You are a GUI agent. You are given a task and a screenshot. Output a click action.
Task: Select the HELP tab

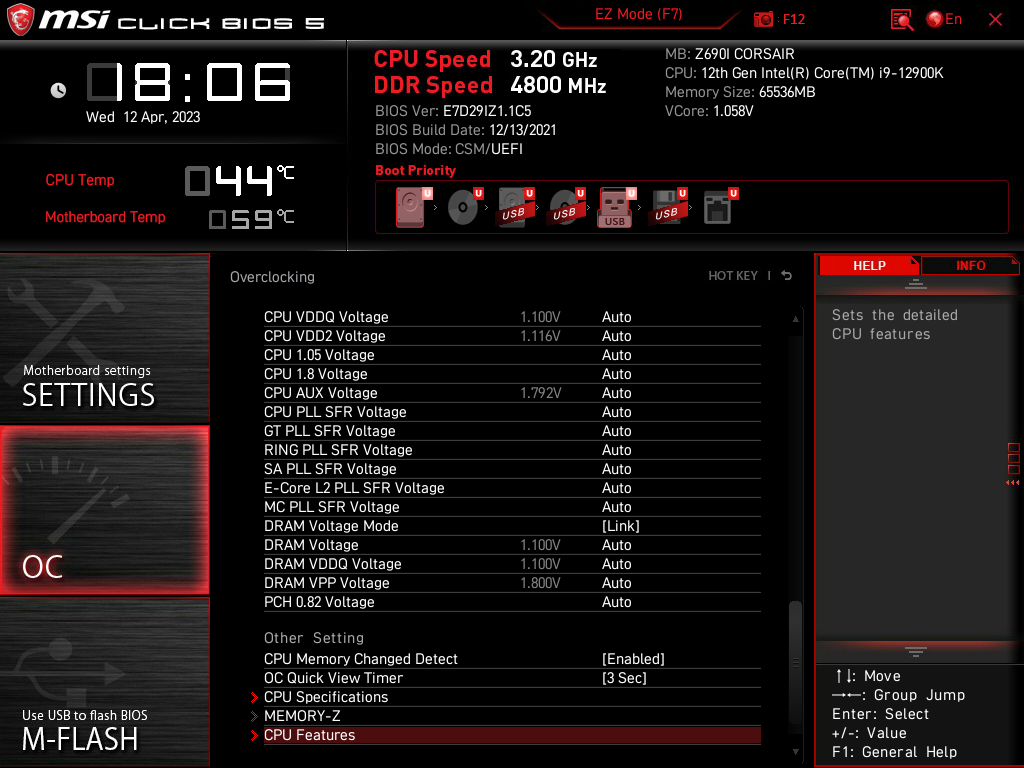coord(868,264)
